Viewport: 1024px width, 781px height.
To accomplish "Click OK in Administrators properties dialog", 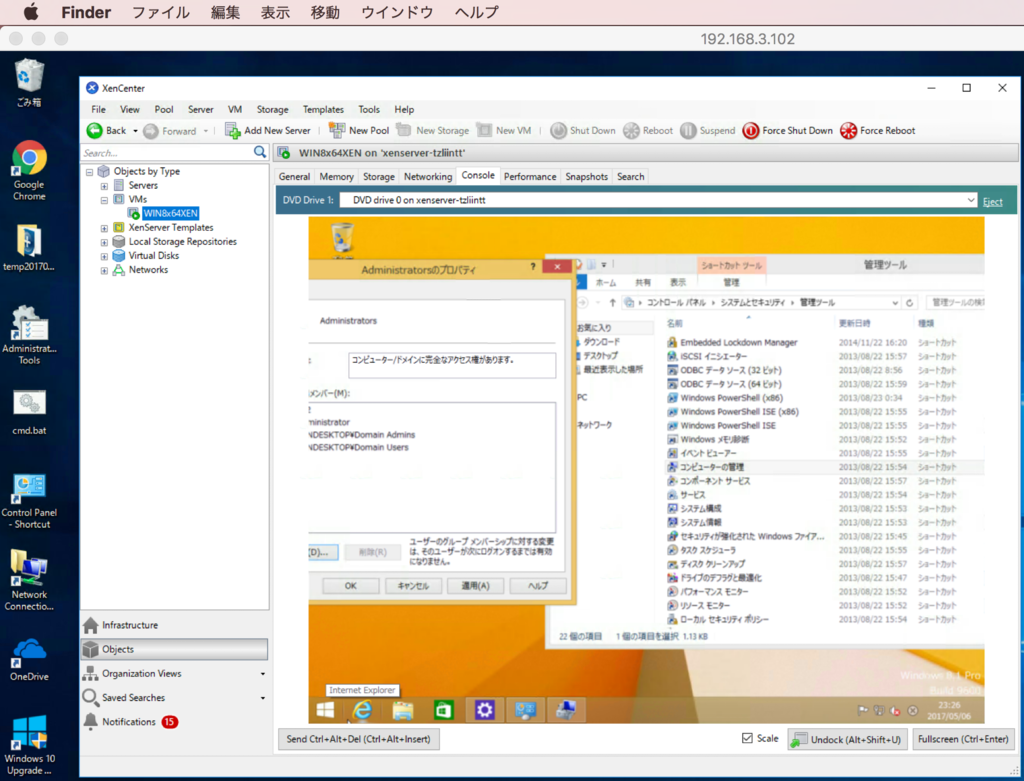I will [351, 586].
